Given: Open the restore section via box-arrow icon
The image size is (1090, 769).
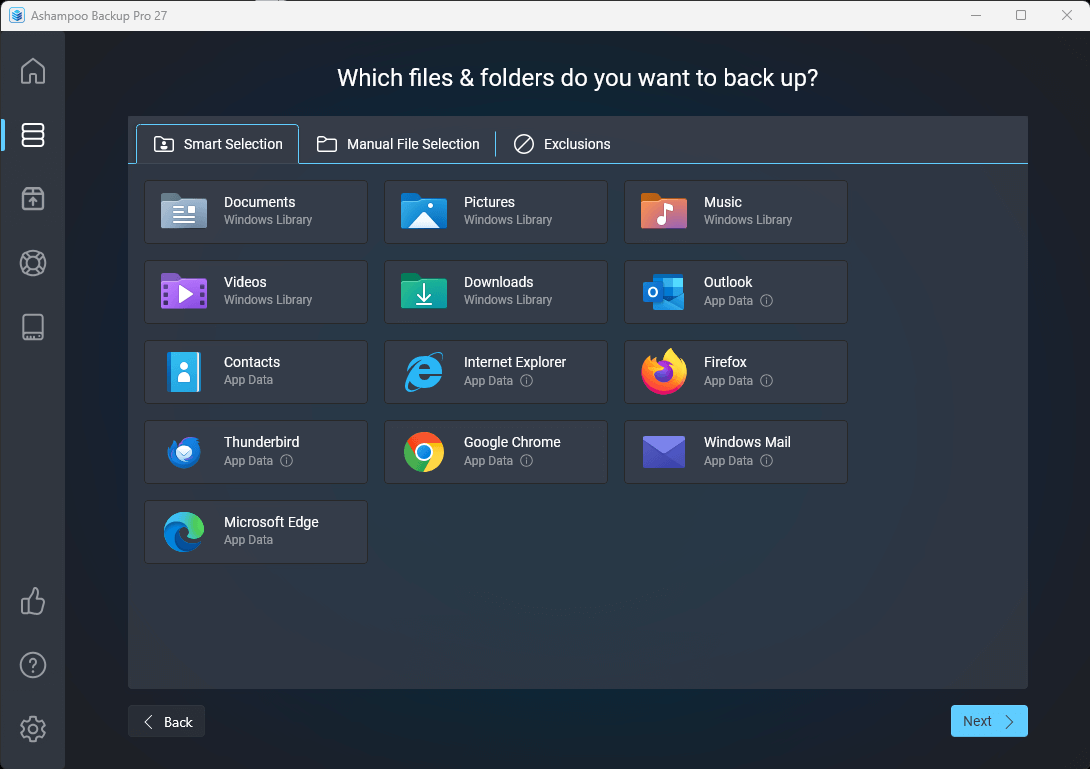Looking at the screenshot, I should (33, 199).
